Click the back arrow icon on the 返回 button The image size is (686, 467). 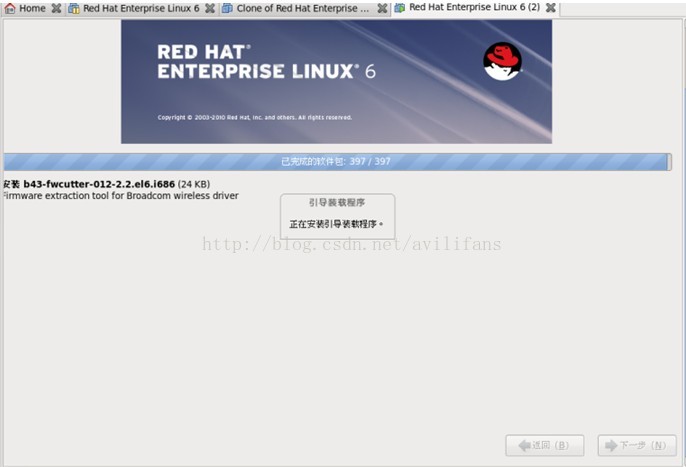(x=524, y=446)
